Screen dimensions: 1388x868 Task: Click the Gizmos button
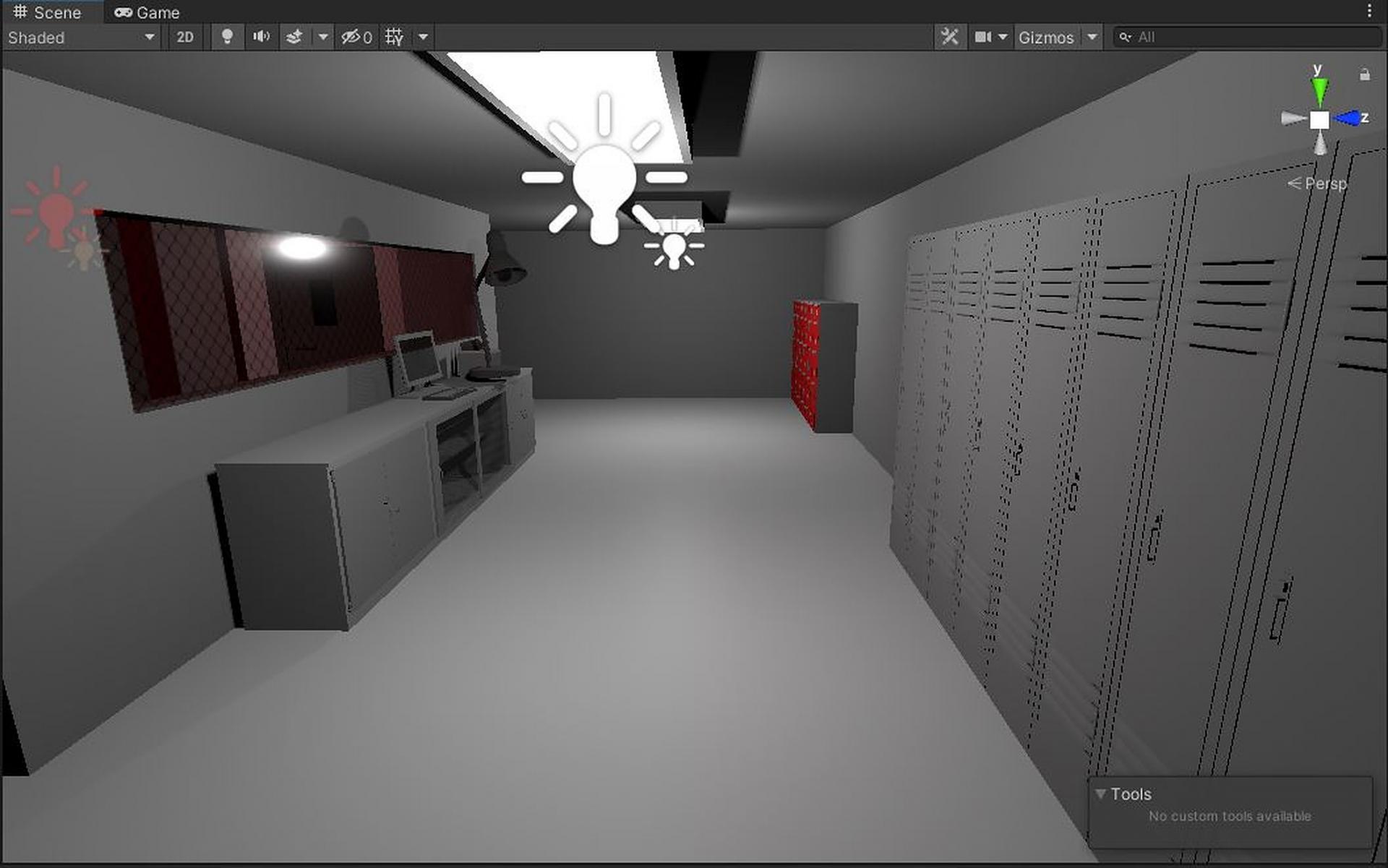point(1045,37)
